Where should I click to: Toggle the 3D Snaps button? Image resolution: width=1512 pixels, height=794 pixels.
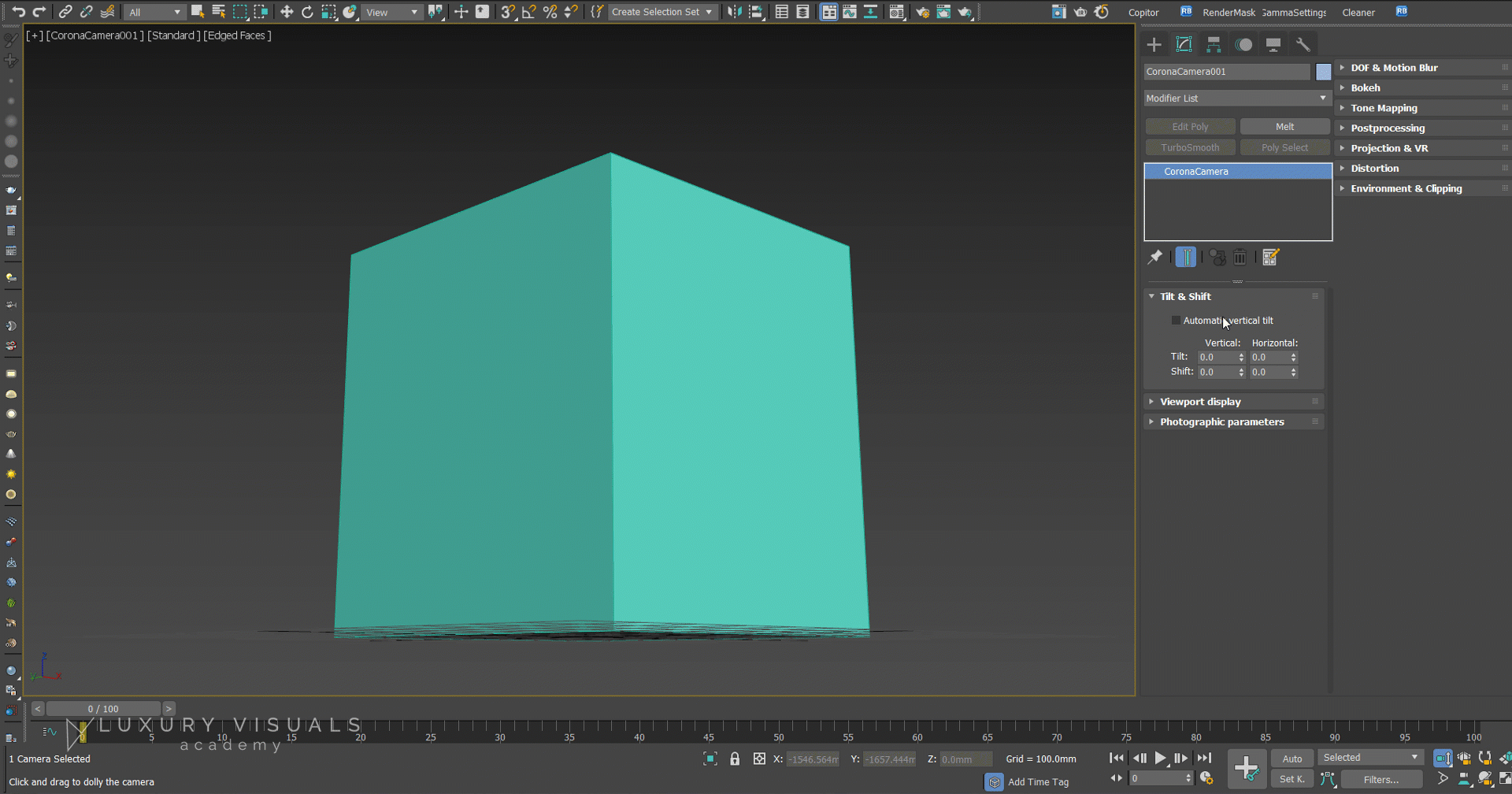[508, 12]
